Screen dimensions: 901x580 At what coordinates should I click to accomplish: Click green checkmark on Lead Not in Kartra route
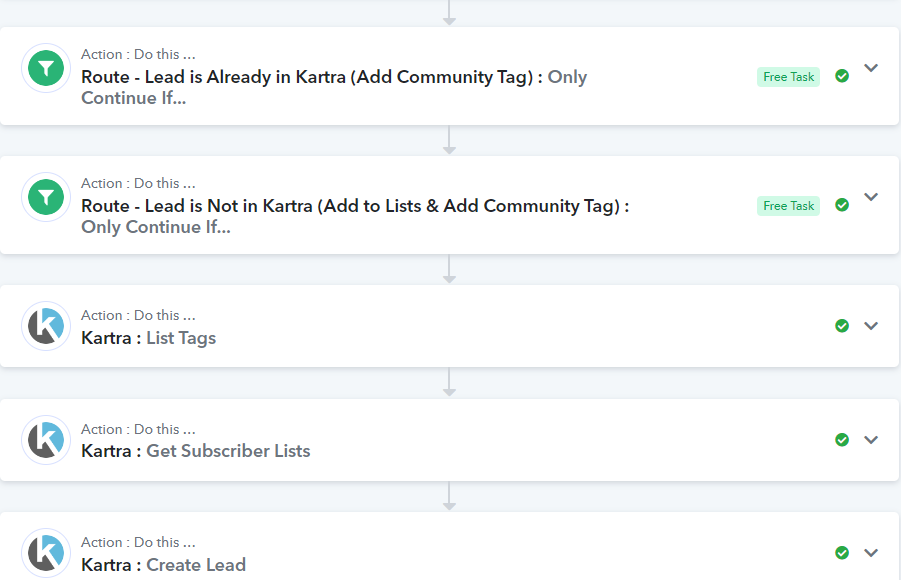(x=842, y=205)
